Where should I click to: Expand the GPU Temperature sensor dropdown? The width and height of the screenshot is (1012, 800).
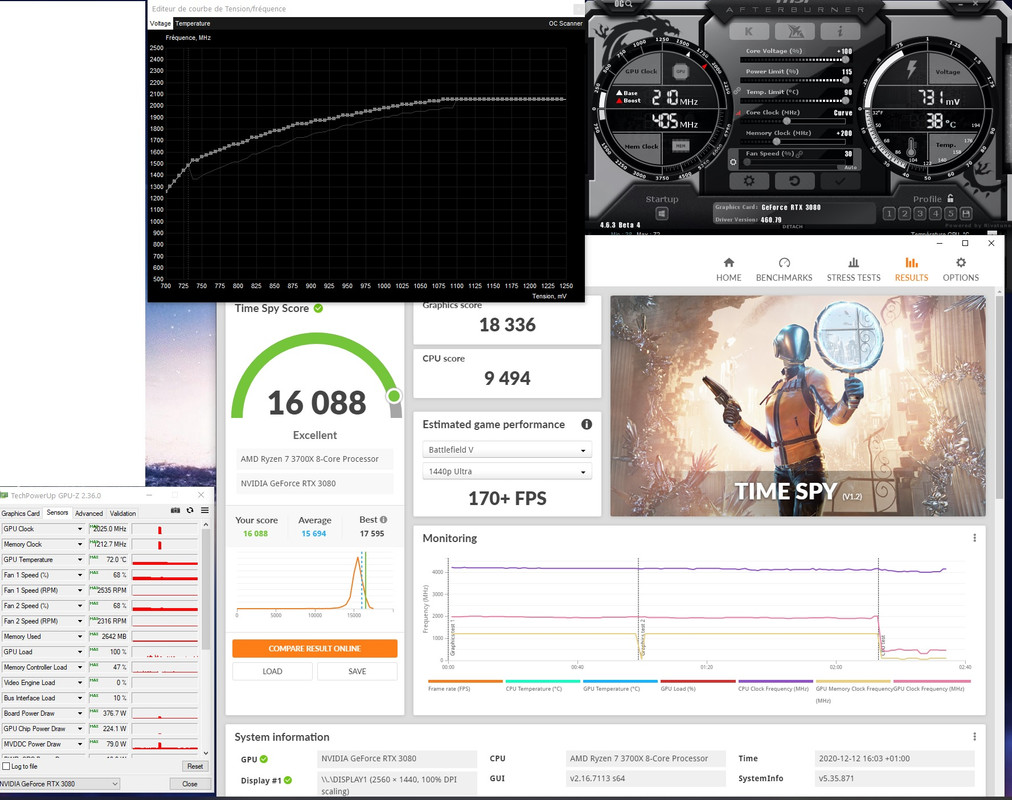(80, 560)
